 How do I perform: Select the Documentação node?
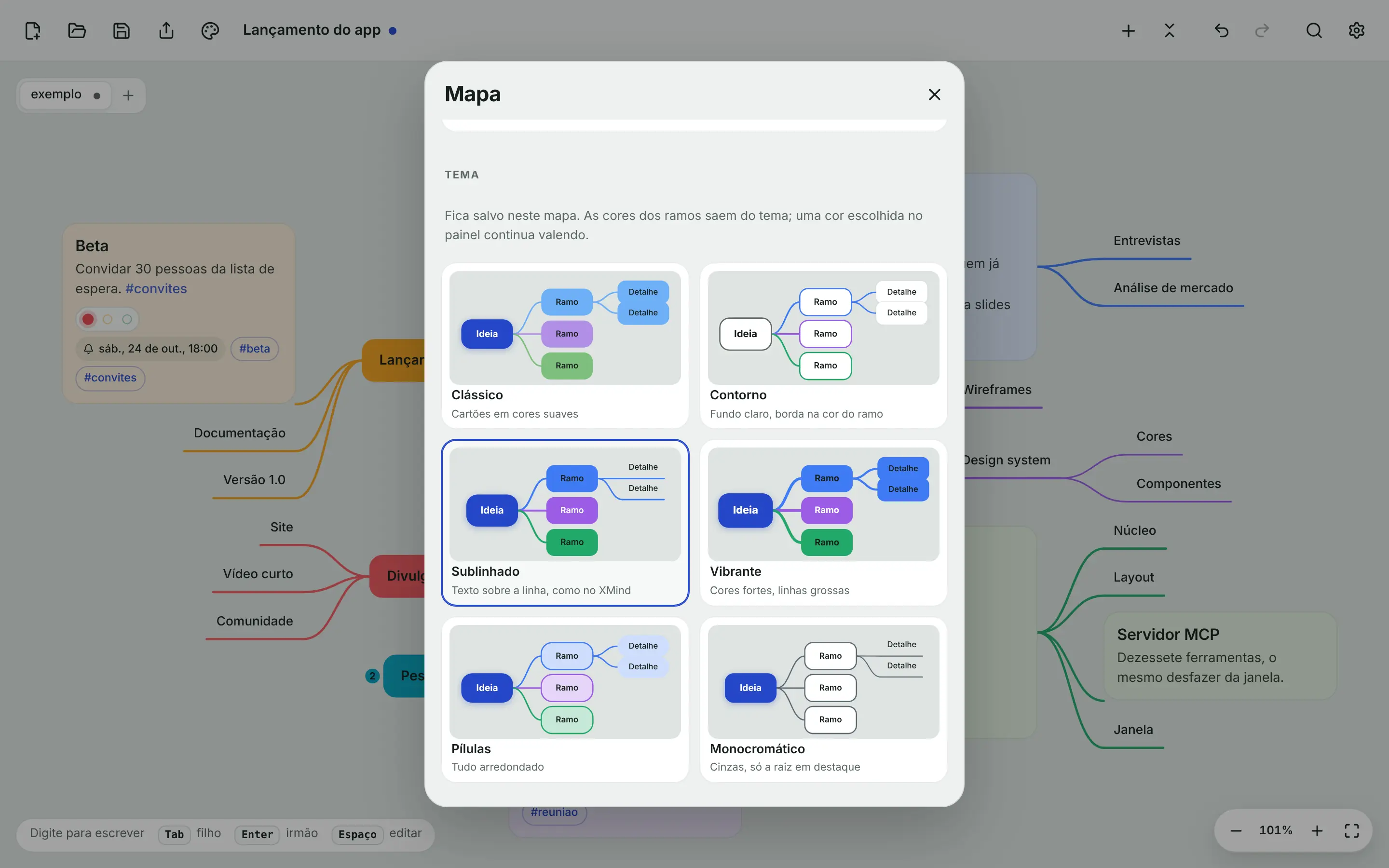pos(239,433)
